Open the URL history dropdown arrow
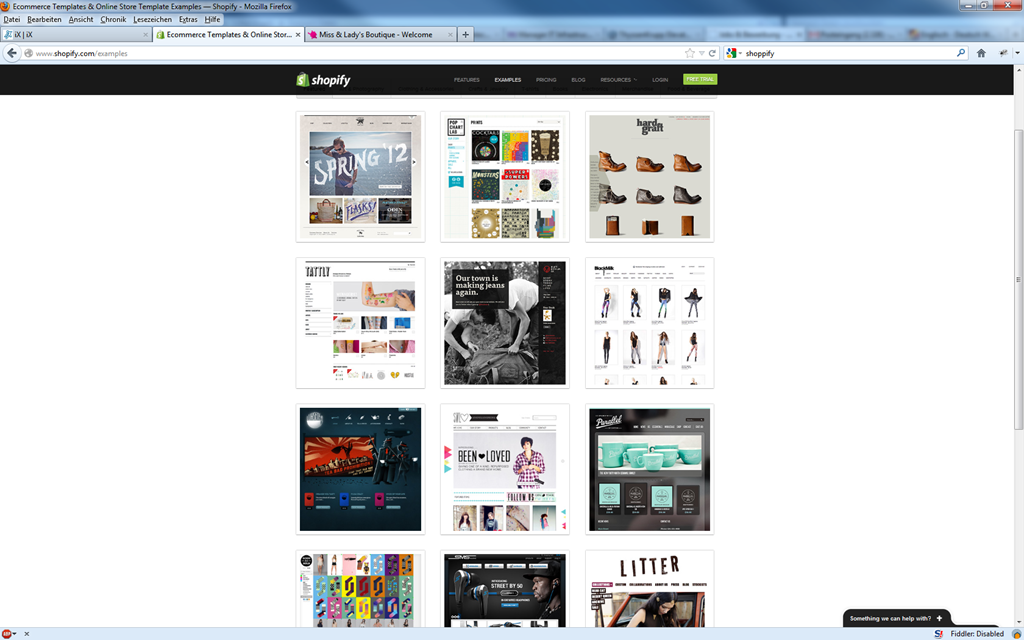Viewport: 1024px width, 640px height. pos(702,54)
